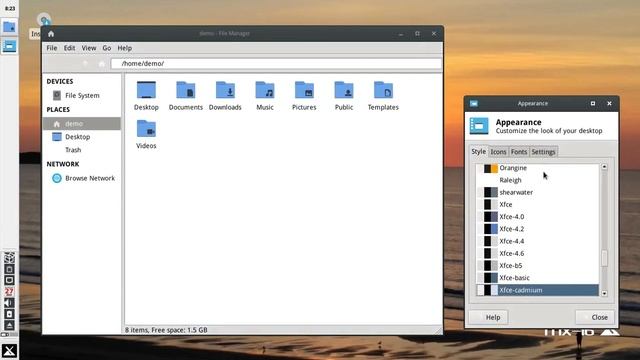Click the theme list scrollbar thumb
The width and height of the screenshot is (640, 360).
(x=604, y=258)
